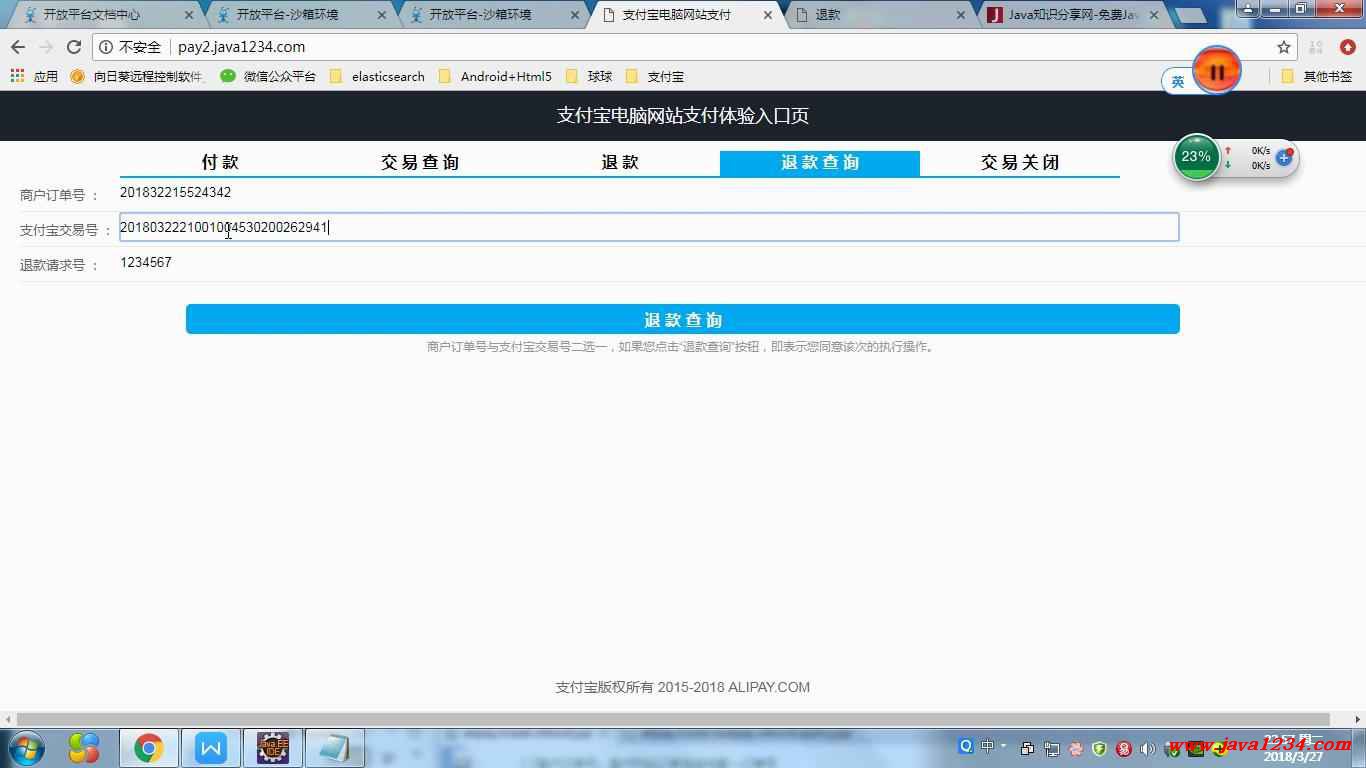Click the 商户订单号 field value 201832215524342
This screenshot has width=1366, height=768.
175,192
